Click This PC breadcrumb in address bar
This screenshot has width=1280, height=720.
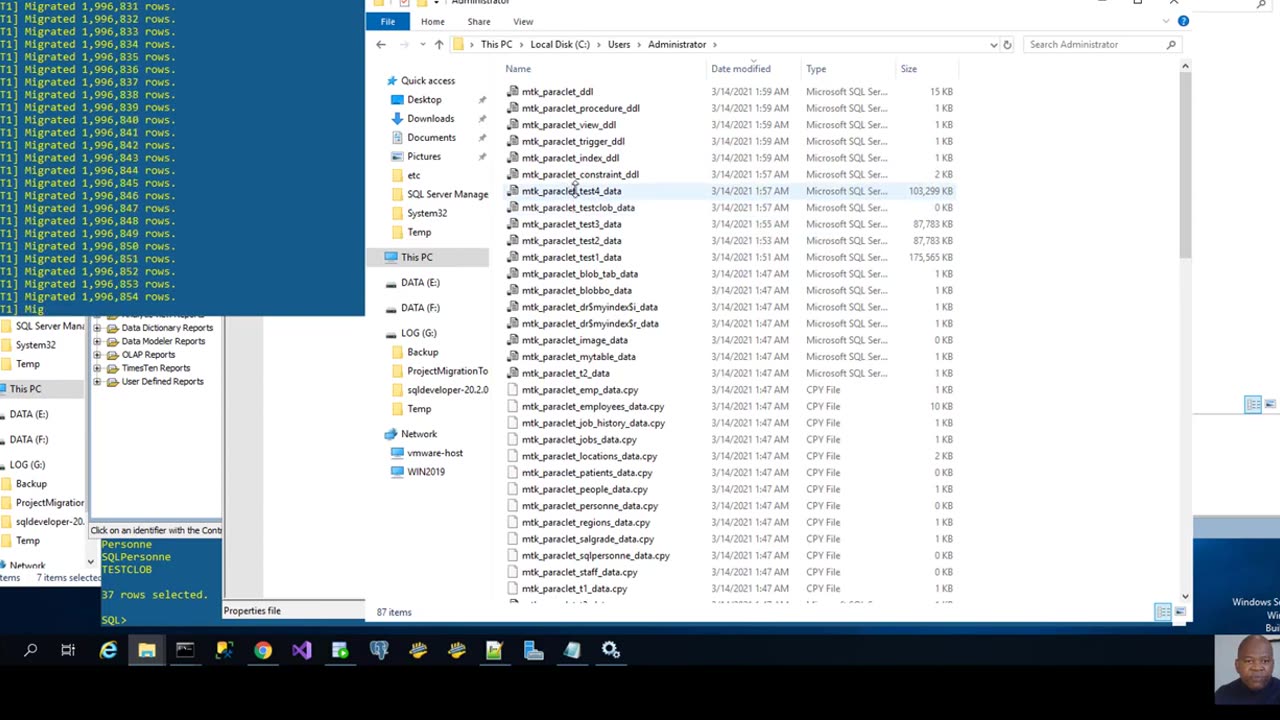(x=496, y=44)
